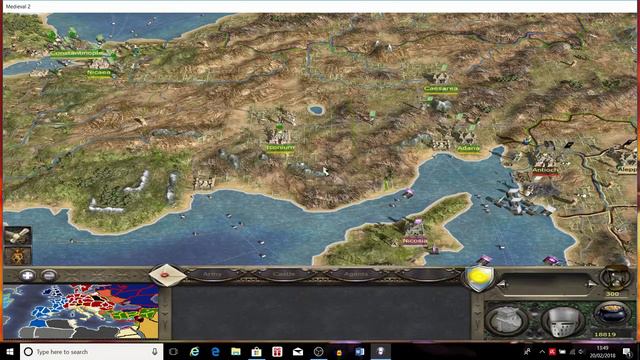Click the Type here to search box
640x360 pixels.
pos(92,351)
